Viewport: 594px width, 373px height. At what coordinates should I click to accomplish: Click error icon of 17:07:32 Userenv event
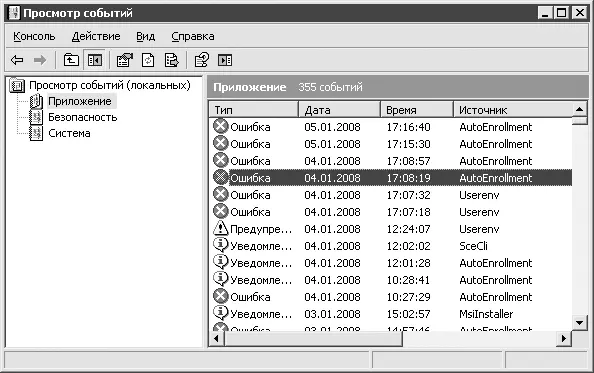tap(220, 194)
